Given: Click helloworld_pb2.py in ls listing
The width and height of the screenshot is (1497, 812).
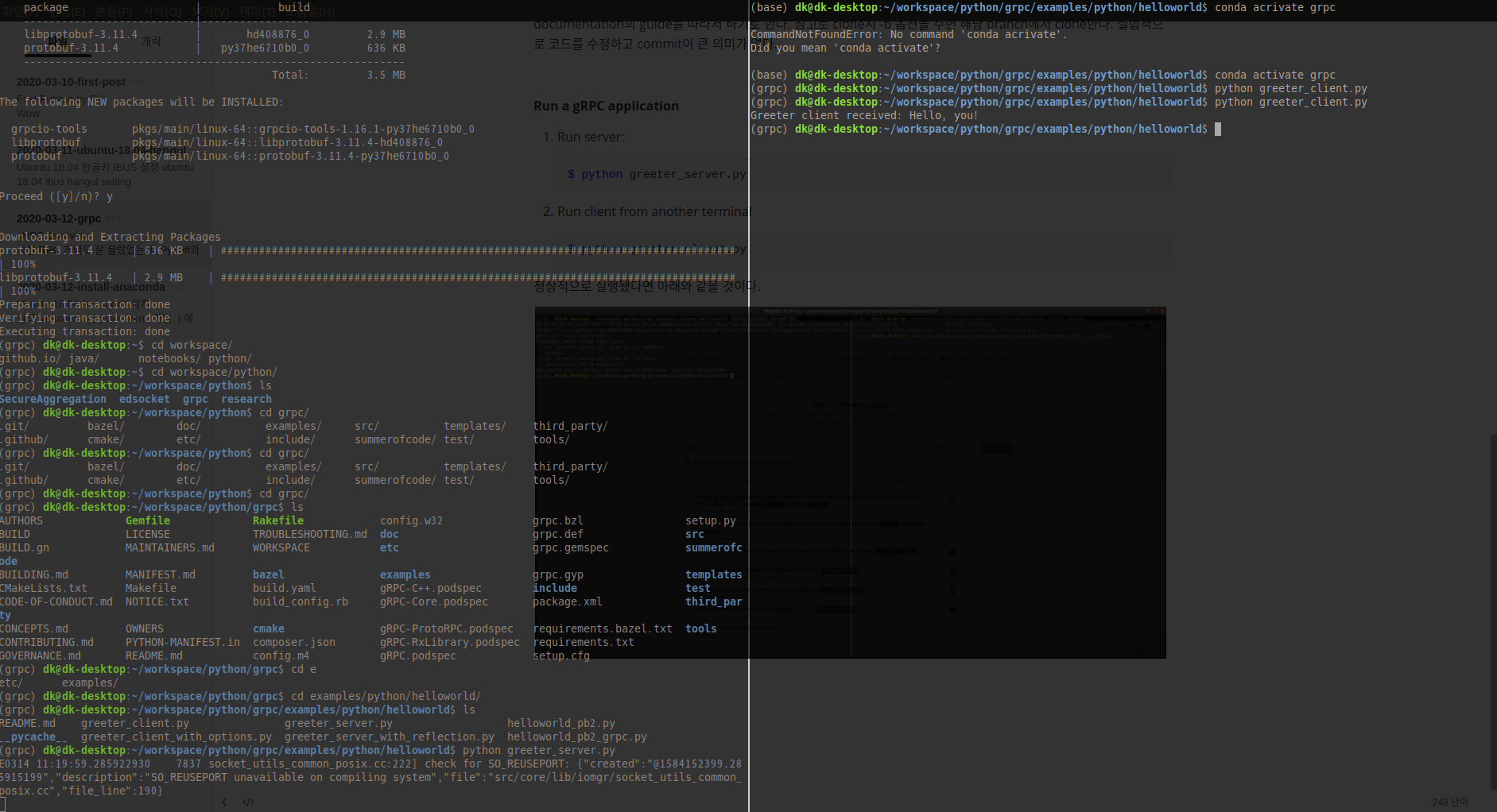Looking at the screenshot, I should [x=561, y=723].
